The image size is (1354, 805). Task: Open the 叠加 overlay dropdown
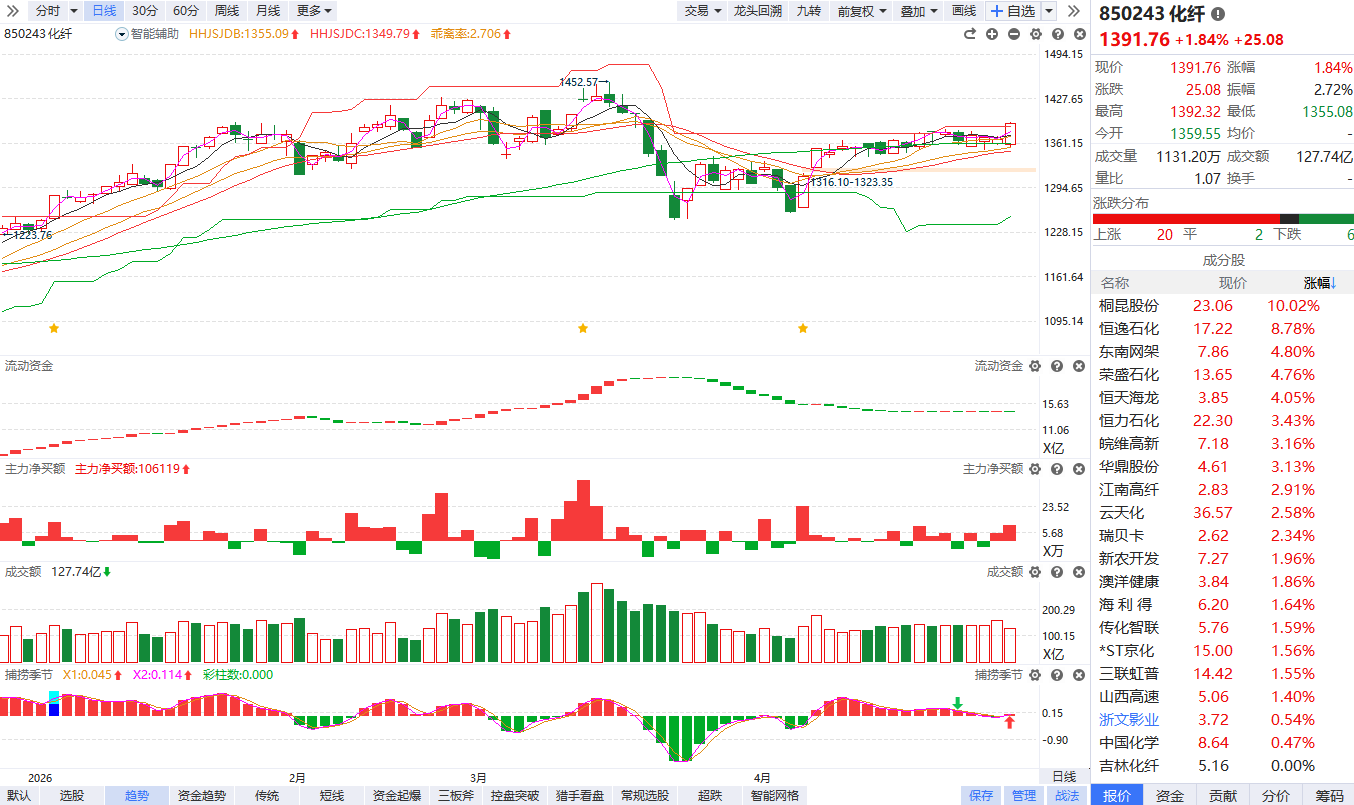[x=918, y=11]
